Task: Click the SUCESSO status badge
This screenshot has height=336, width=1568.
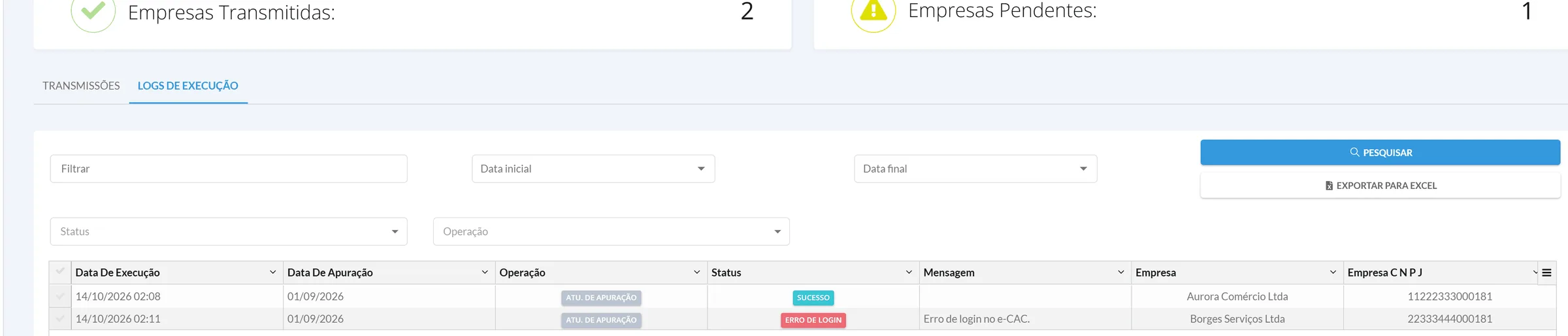Action: 813,297
